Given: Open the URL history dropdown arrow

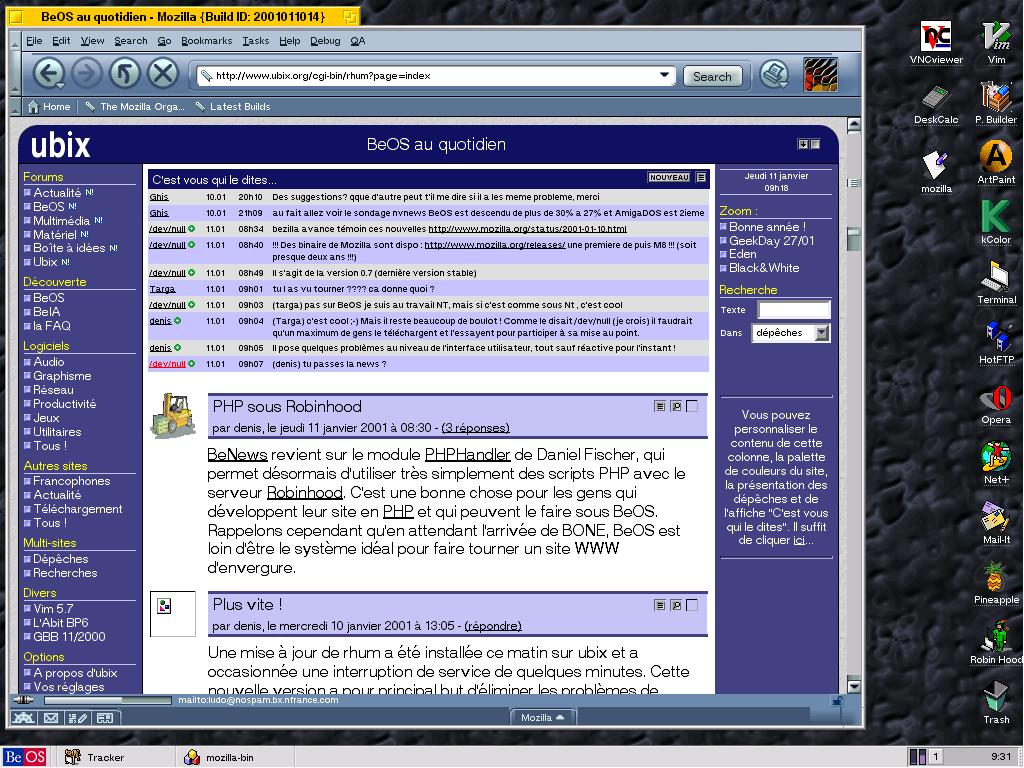Looking at the screenshot, I should [x=664, y=75].
